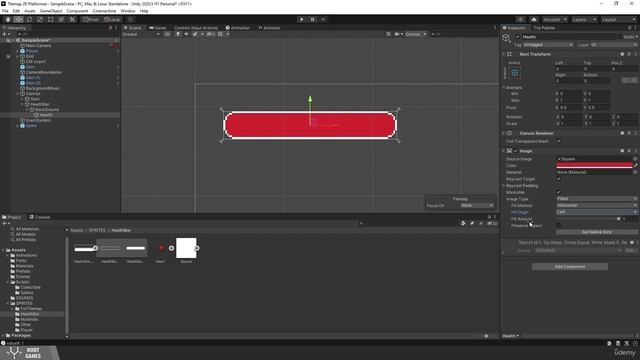Open the Window menu
The height and width of the screenshot is (360, 640).
pyautogui.click(x=127, y=11)
